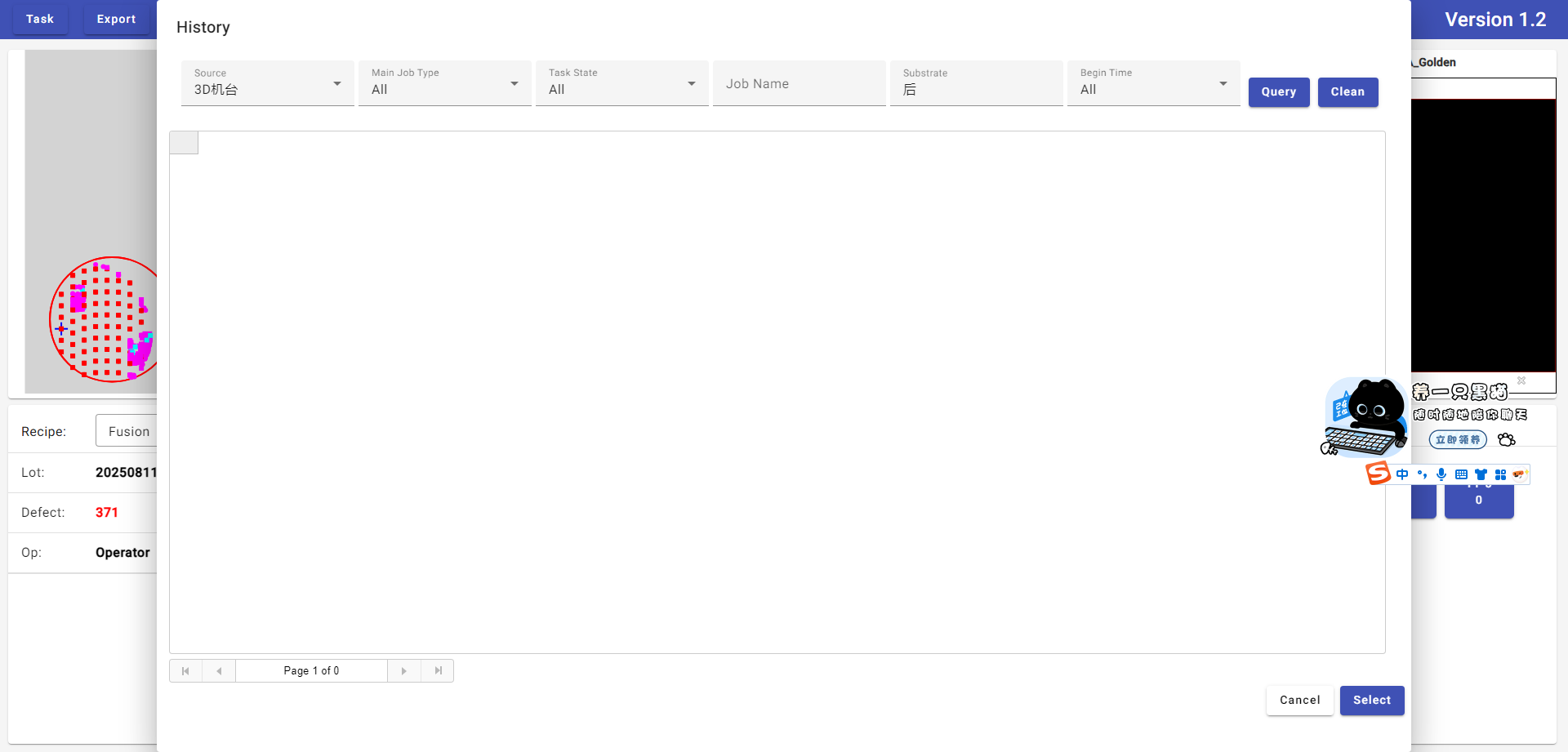Open the Task menu
This screenshot has height=752, width=1568.
pos(39,19)
